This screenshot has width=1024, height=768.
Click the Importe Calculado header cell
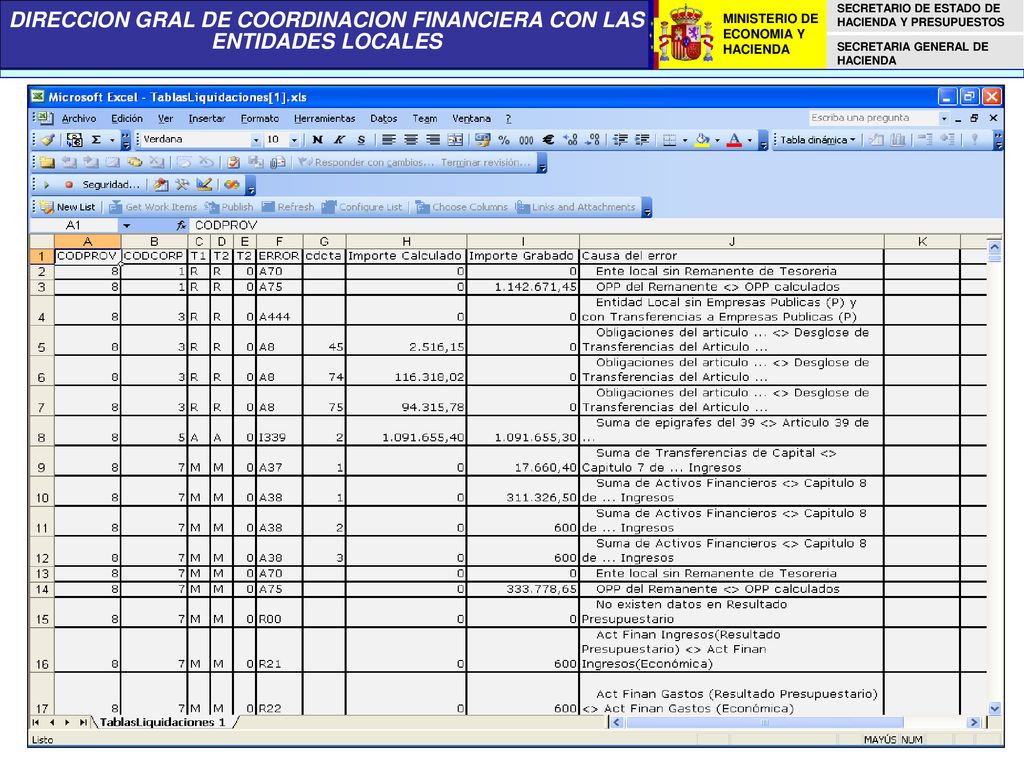[x=406, y=256]
